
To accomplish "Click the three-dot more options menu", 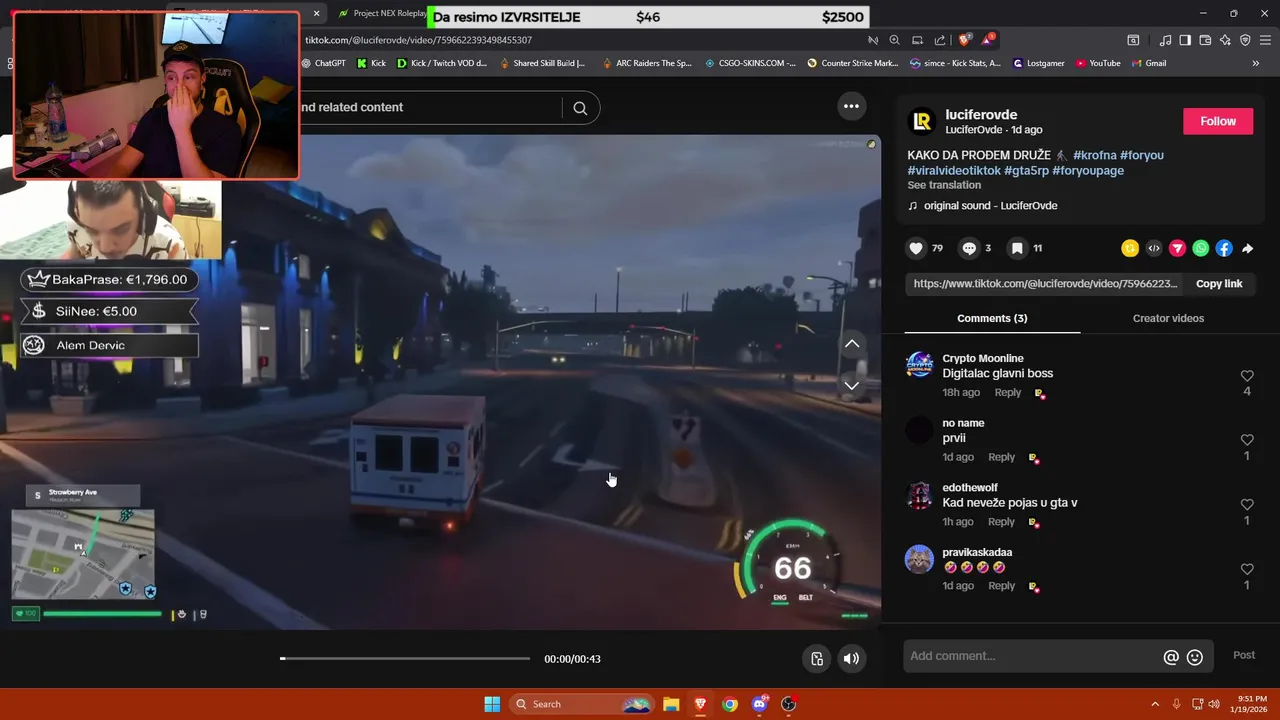I will tap(851, 106).
